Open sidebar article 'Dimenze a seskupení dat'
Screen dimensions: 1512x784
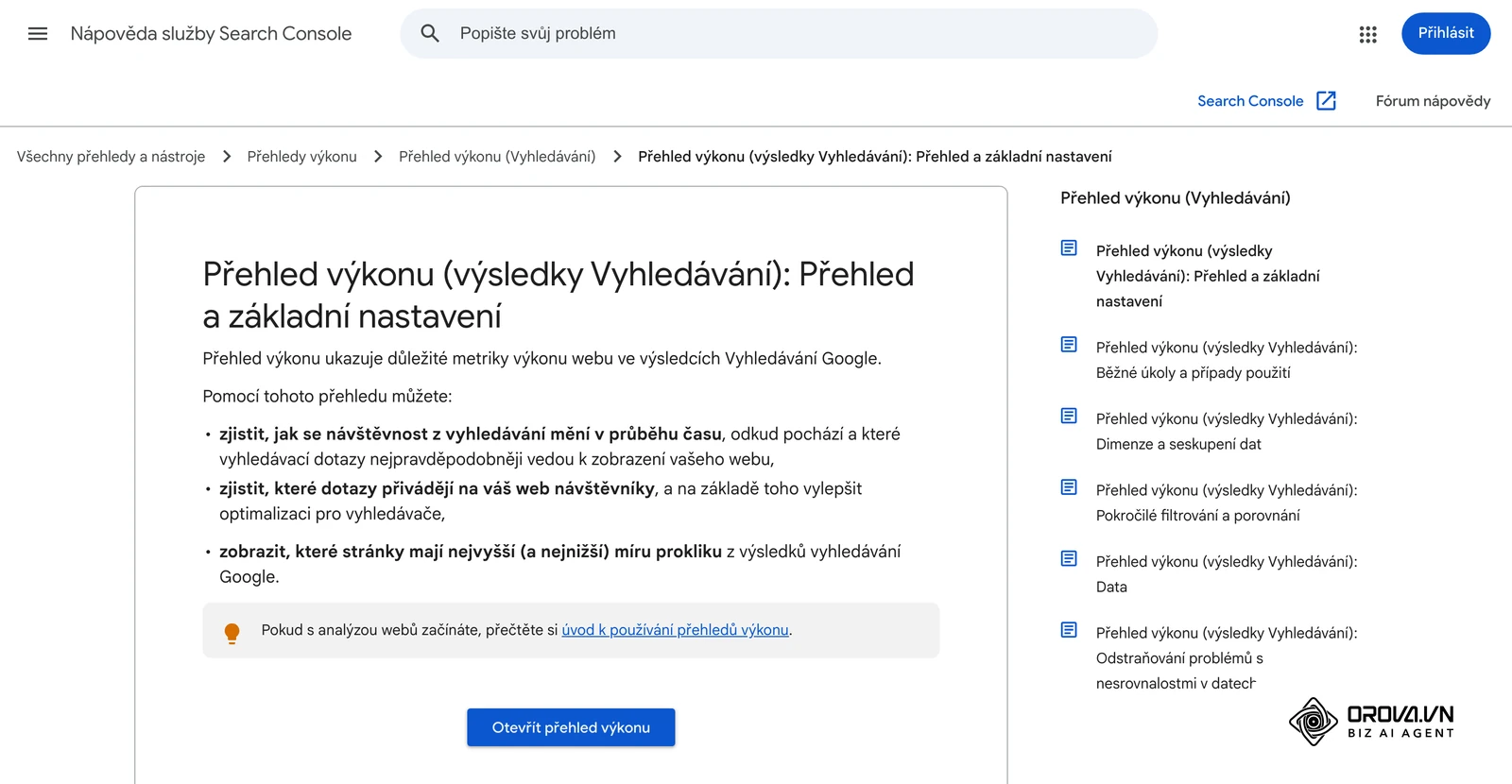point(1227,432)
